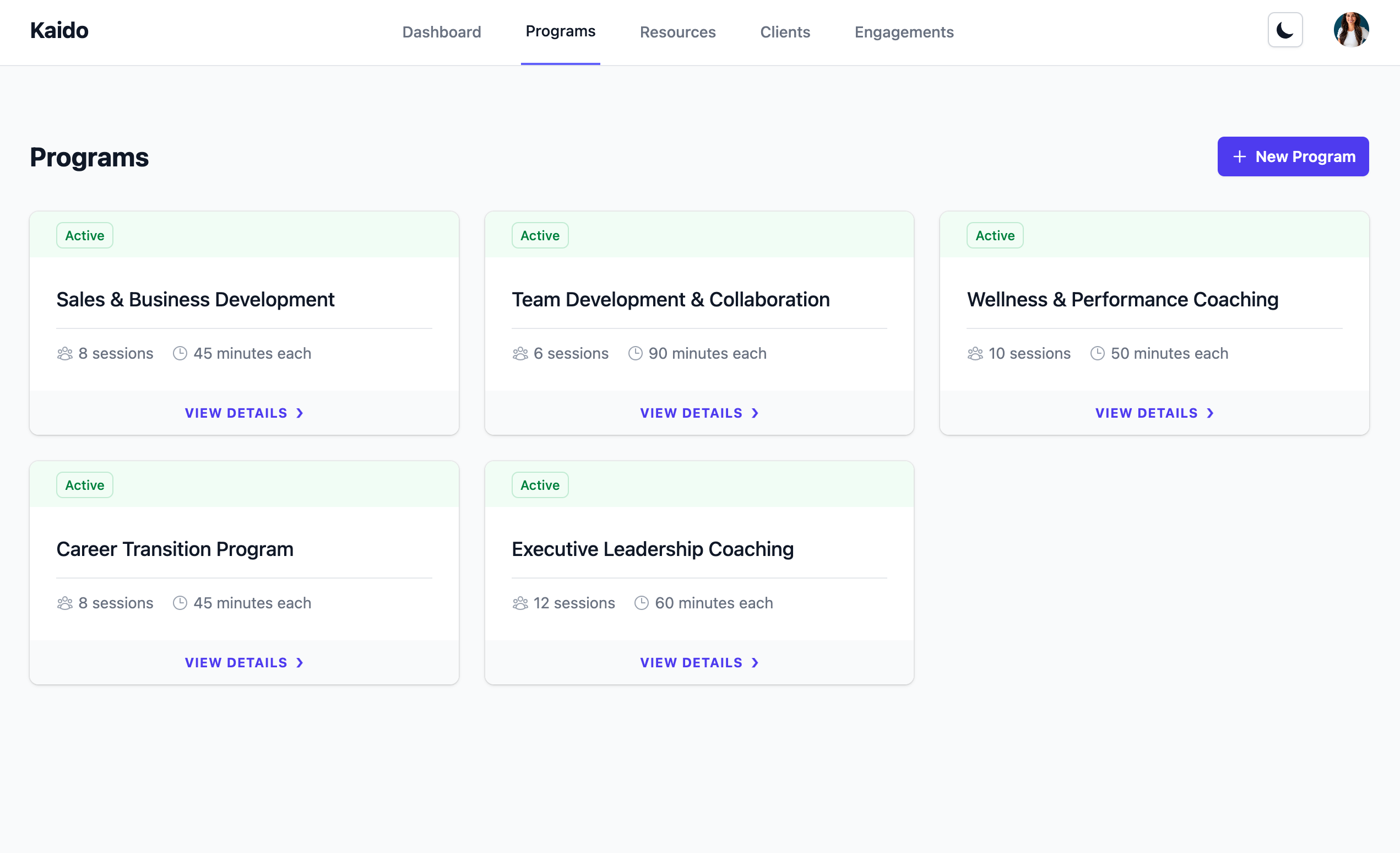Switch to the Dashboard tab

tap(442, 32)
